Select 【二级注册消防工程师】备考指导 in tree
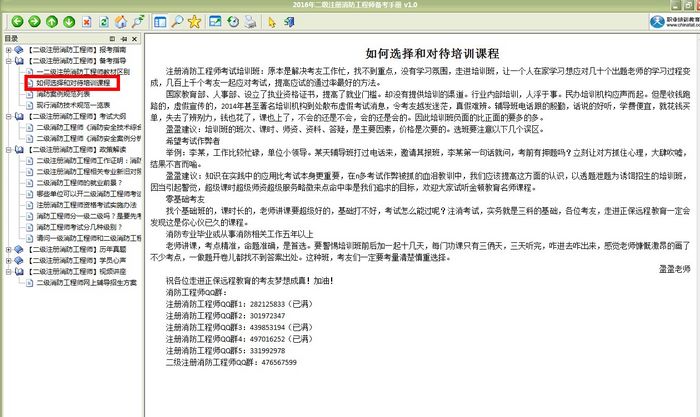Viewport: 700px width, 417px height. pos(76,61)
